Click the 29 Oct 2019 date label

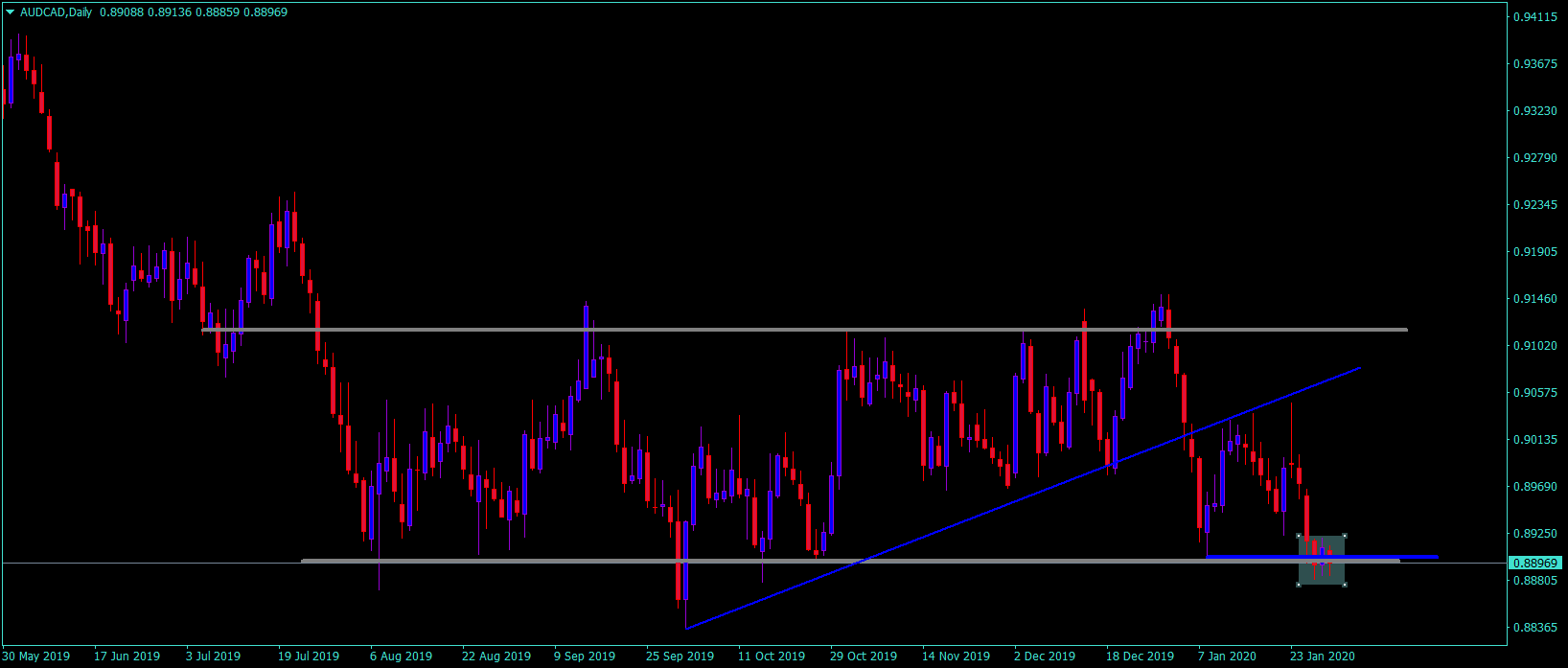click(x=864, y=656)
